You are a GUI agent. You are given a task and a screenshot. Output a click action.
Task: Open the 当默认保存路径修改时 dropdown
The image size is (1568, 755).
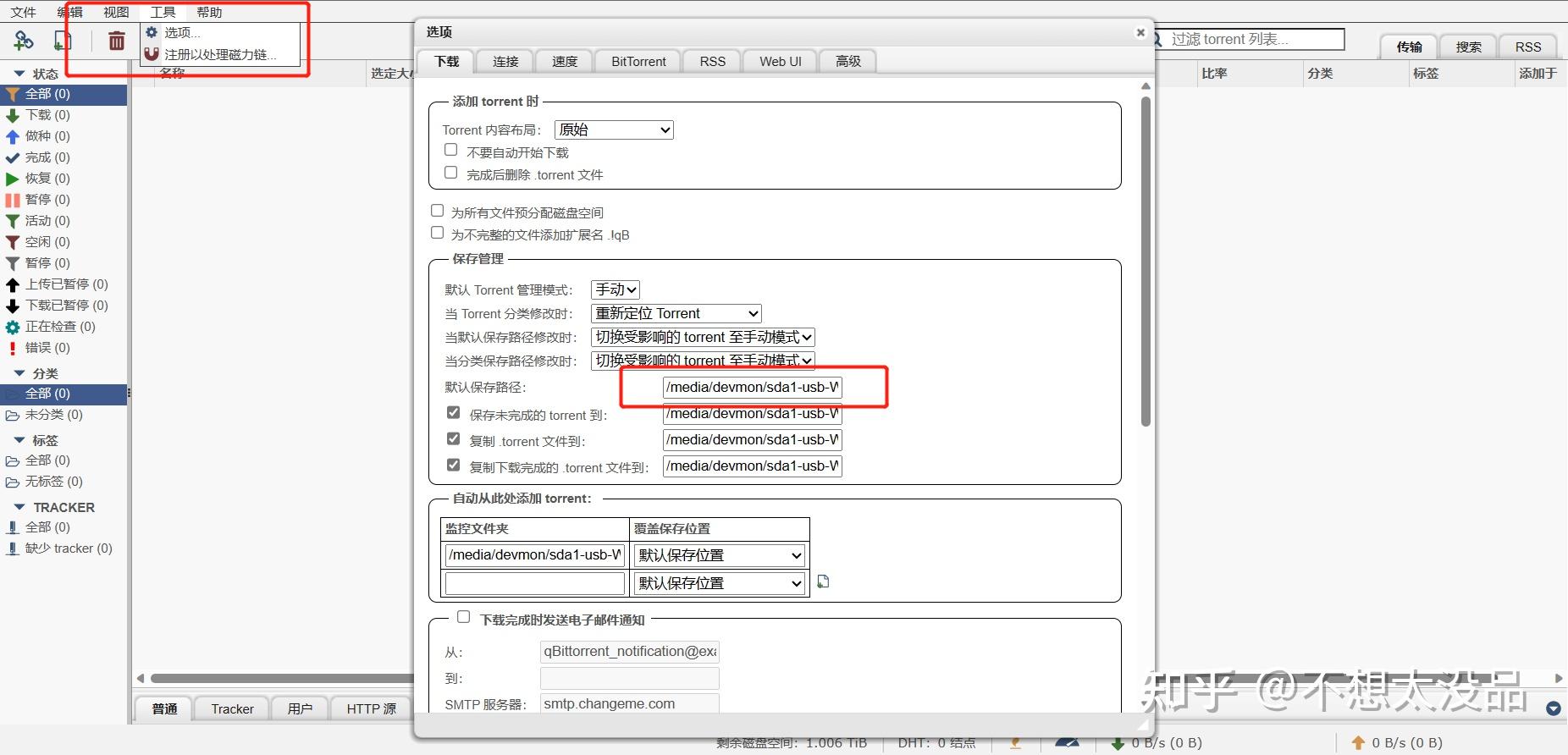[703, 337]
